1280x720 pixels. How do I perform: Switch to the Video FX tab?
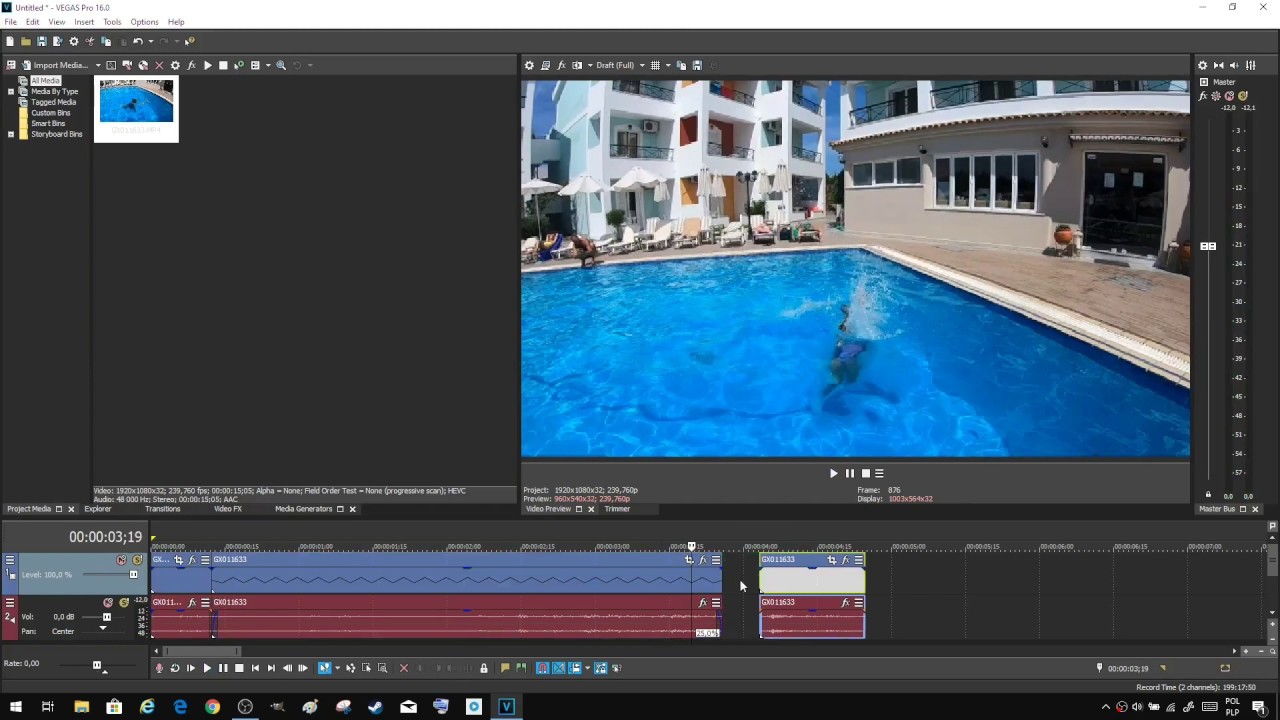click(x=228, y=509)
